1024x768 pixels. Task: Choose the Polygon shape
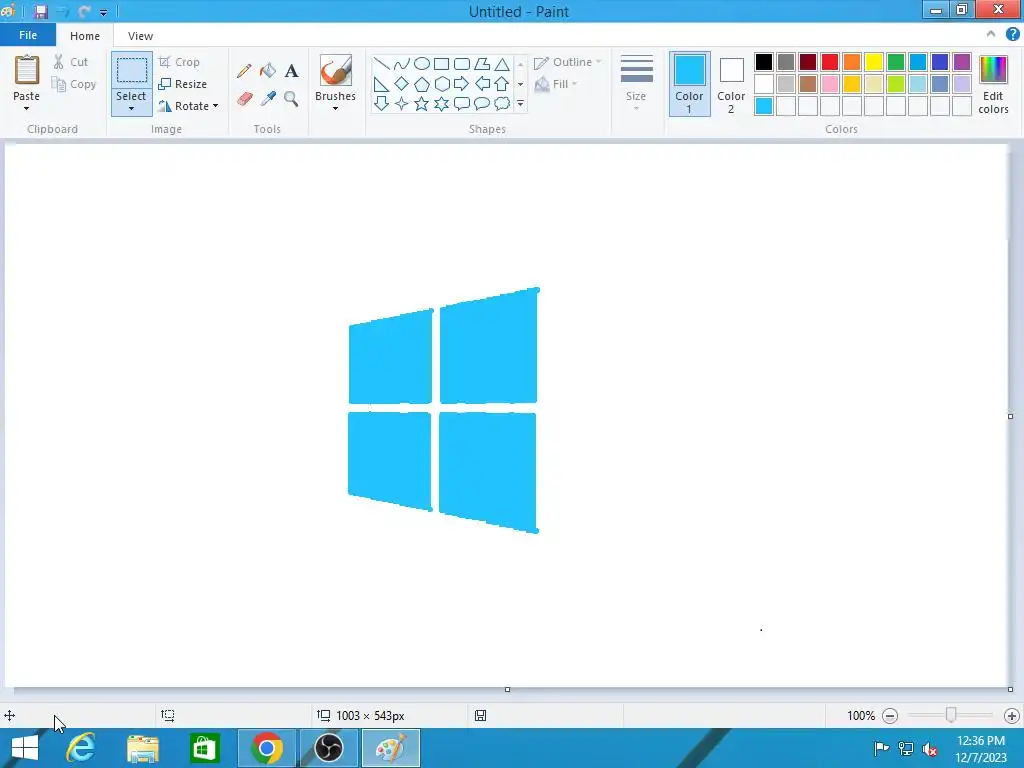tap(482, 64)
